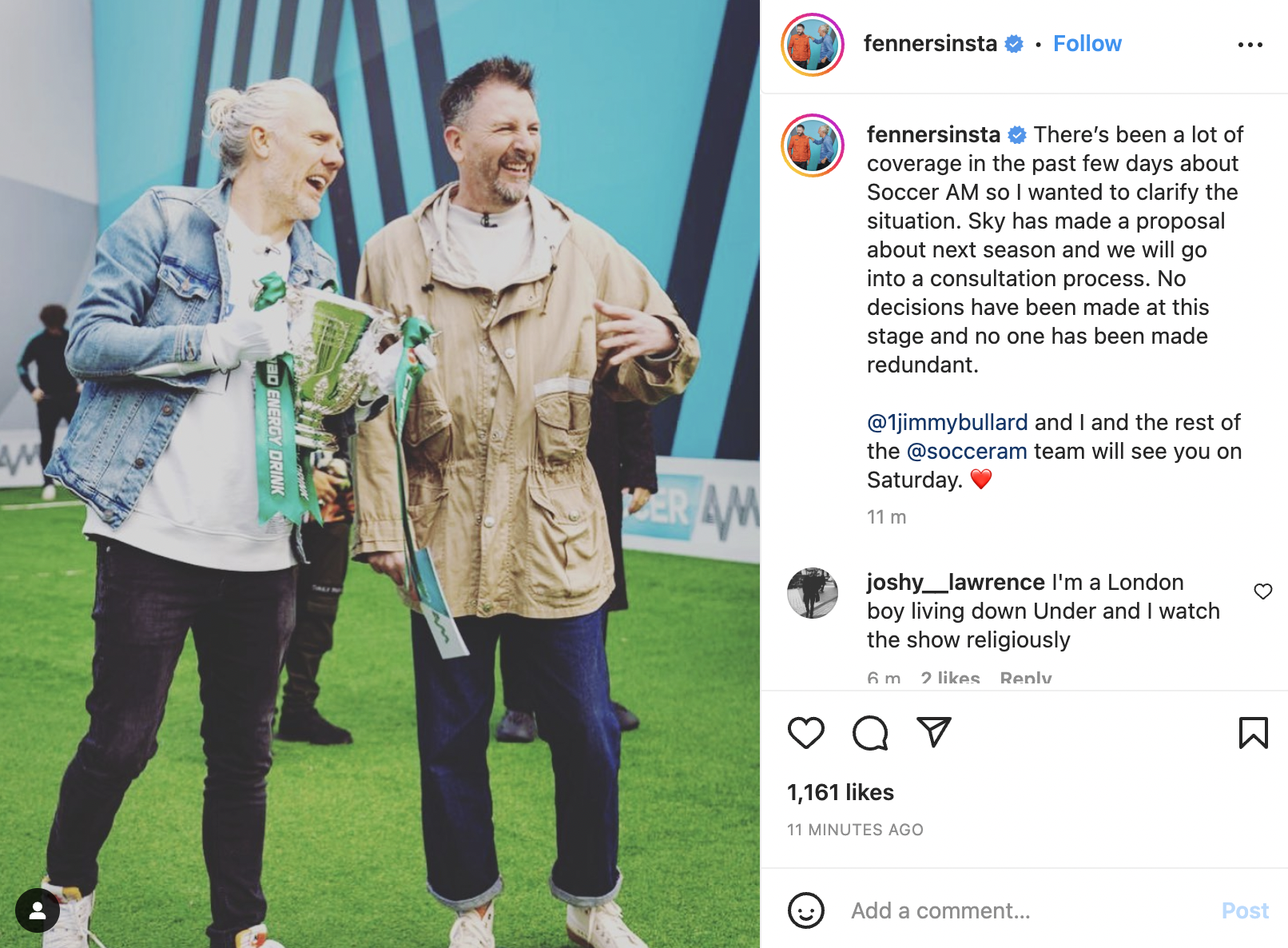Follow the fennersinsta account

1087,44
